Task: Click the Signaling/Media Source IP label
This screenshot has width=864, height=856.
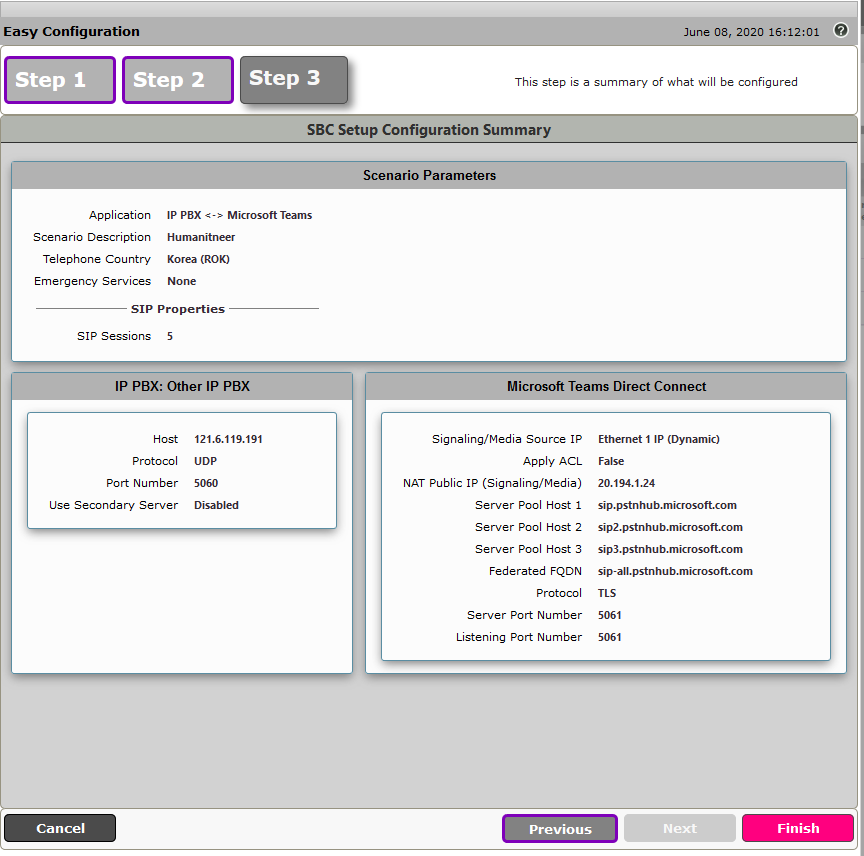Action: click(x=506, y=439)
